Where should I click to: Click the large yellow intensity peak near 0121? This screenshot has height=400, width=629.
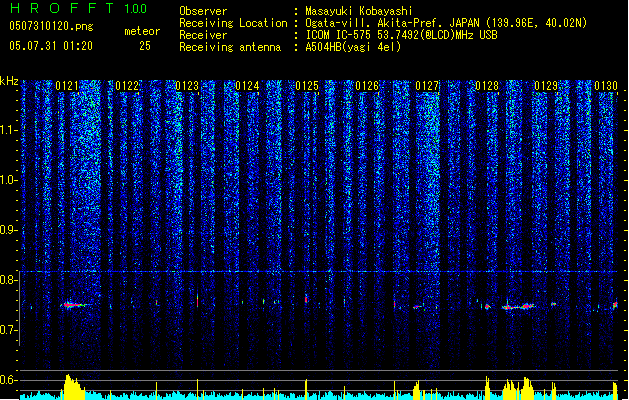(x=73, y=387)
